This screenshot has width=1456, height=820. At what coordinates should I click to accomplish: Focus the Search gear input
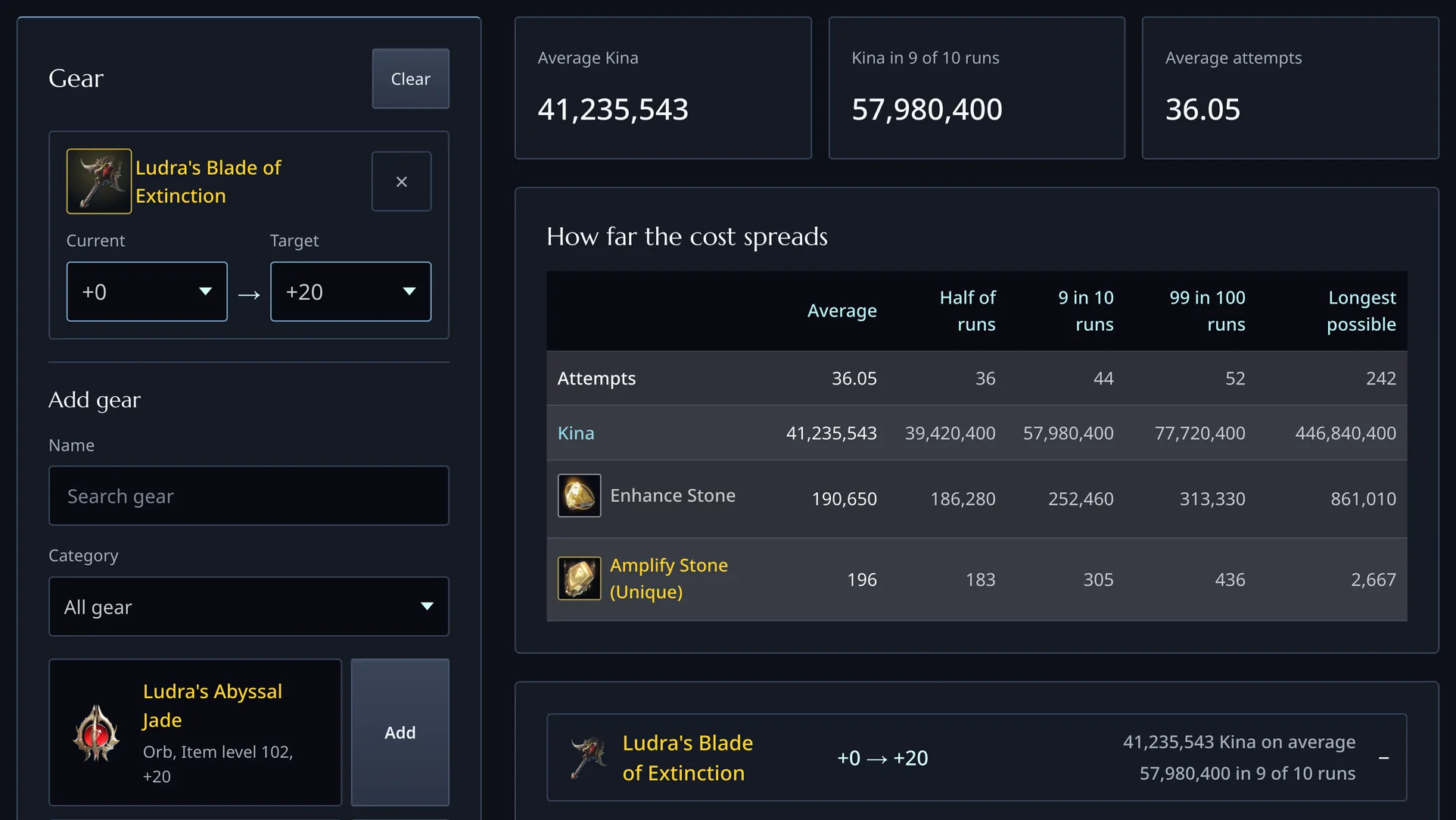click(249, 496)
